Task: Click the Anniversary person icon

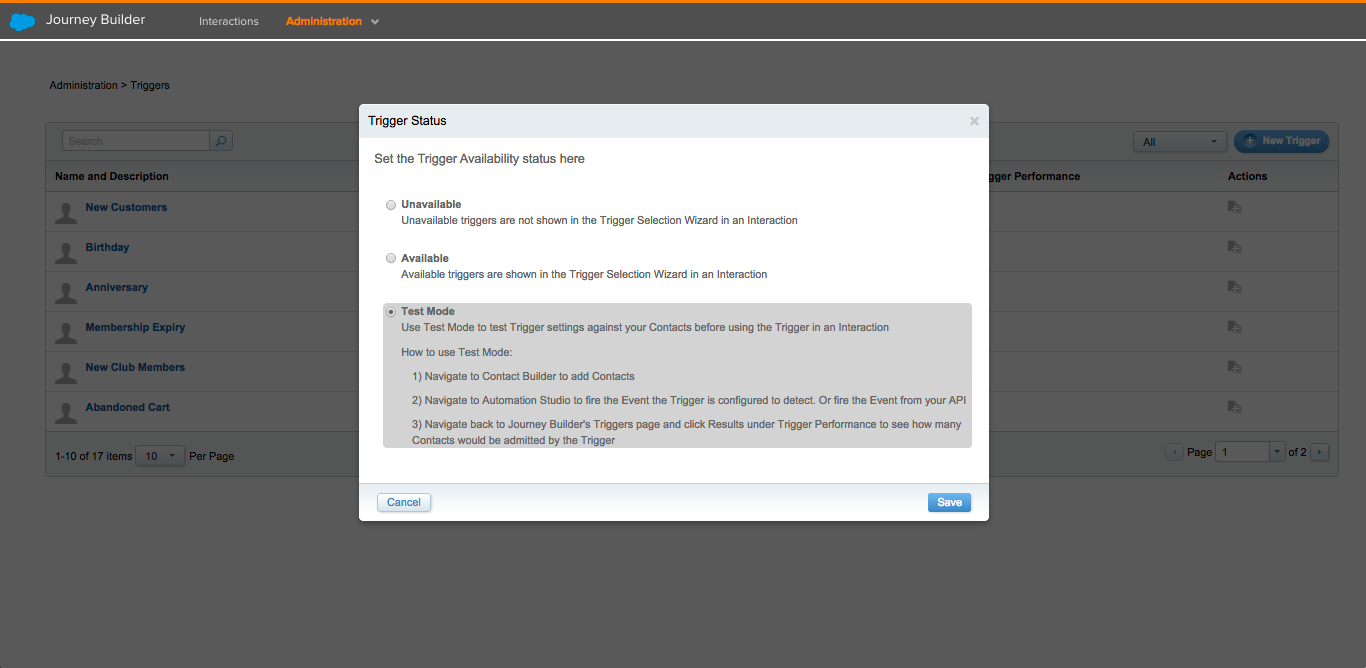Action: coord(66,293)
